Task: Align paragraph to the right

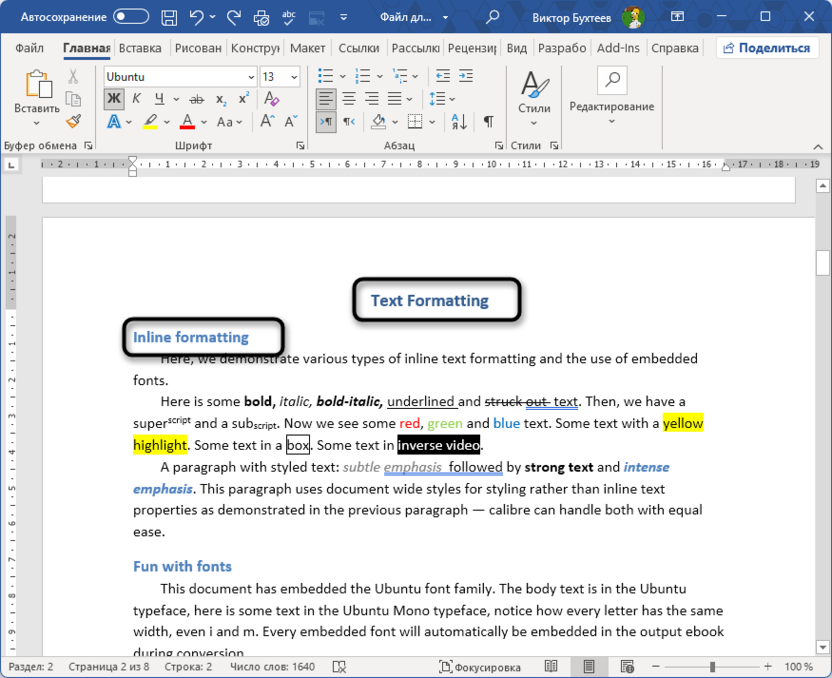Action: (x=371, y=99)
